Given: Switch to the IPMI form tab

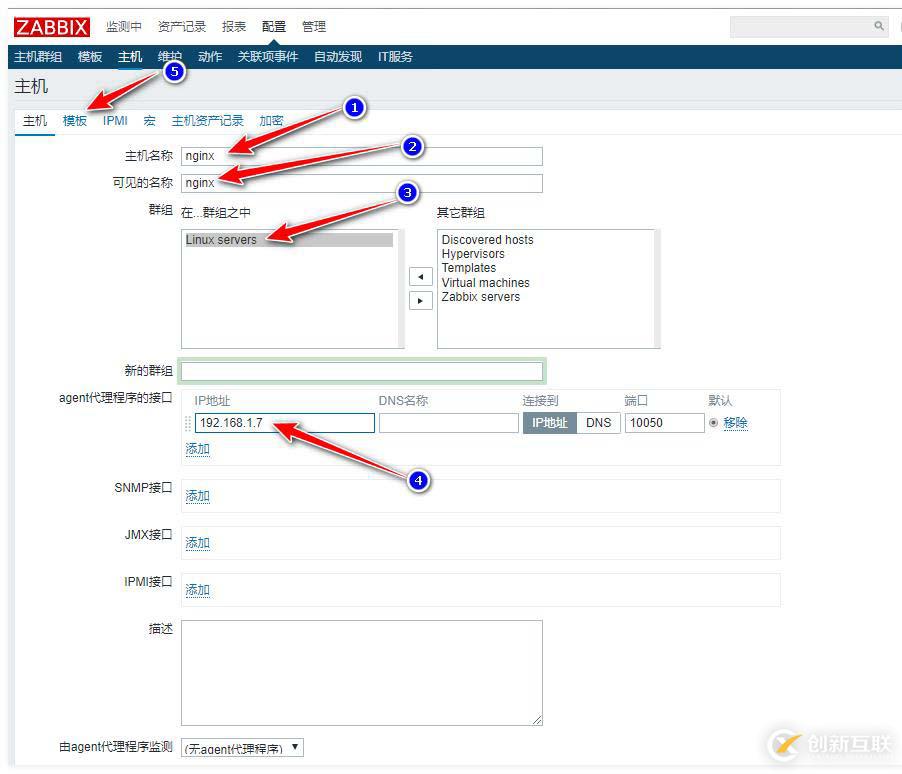Looking at the screenshot, I should 115,121.
